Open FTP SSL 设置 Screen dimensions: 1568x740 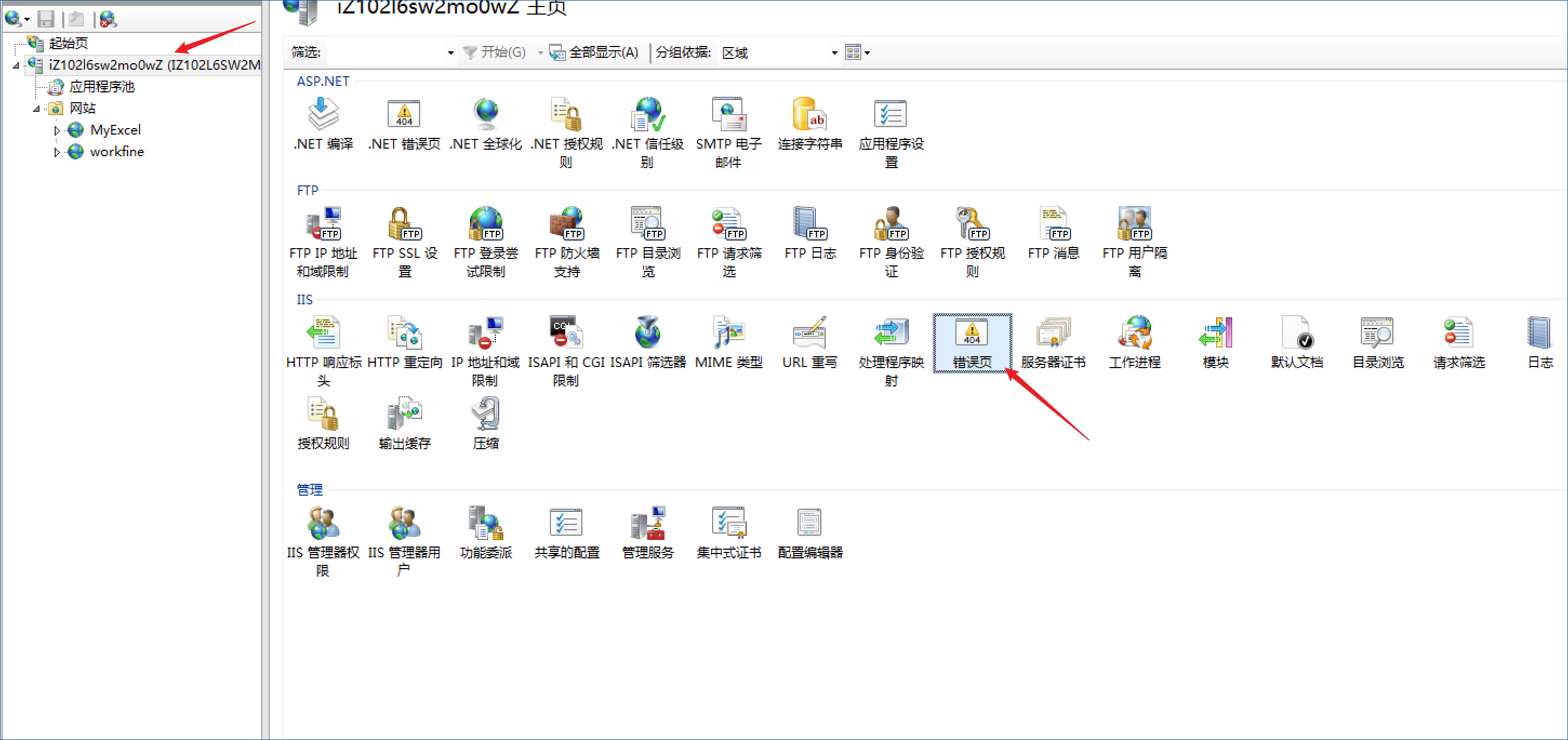click(x=405, y=242)
